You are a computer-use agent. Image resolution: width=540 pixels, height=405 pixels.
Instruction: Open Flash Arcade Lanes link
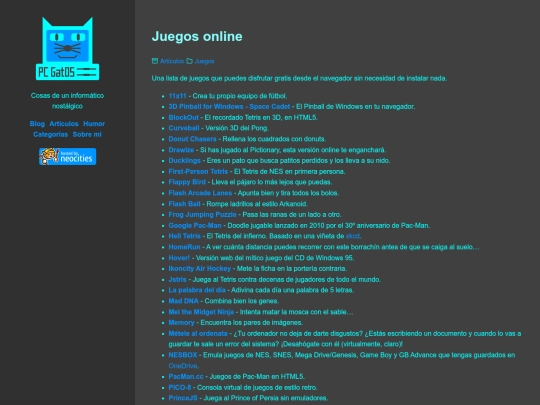click(200, 193)
